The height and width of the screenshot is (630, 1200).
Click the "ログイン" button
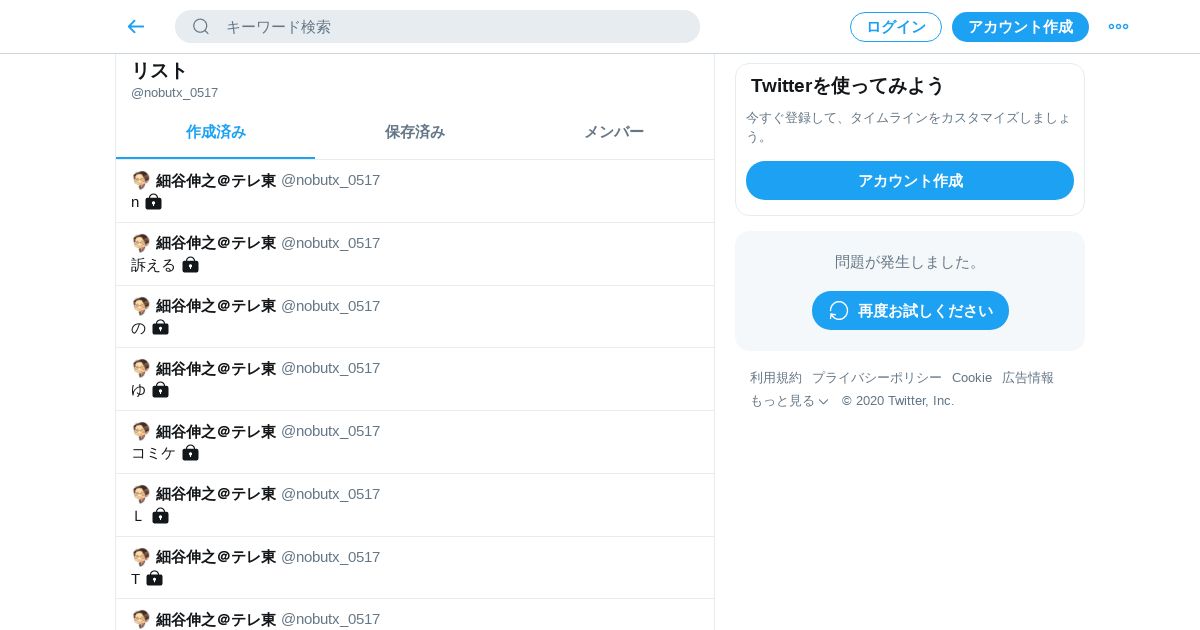pyautogui.click(x=896, y=27)
